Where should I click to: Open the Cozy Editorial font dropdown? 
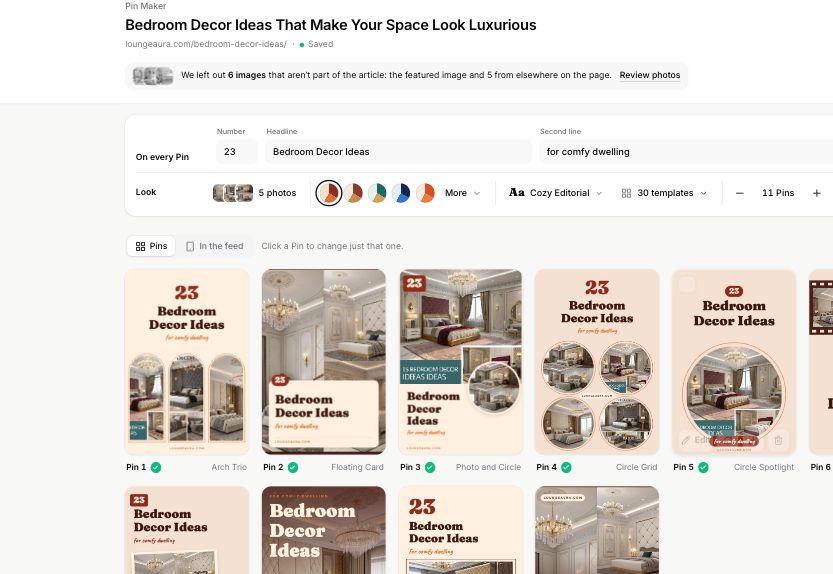pyautogui.click(x=555, y=193)
